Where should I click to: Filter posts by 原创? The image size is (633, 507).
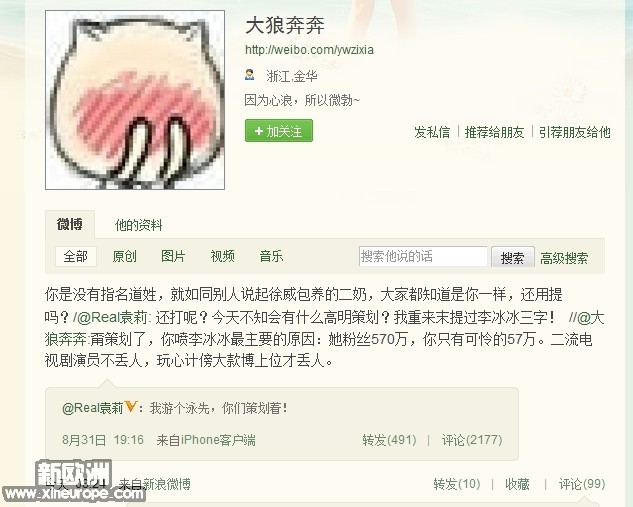pos(124,256)
